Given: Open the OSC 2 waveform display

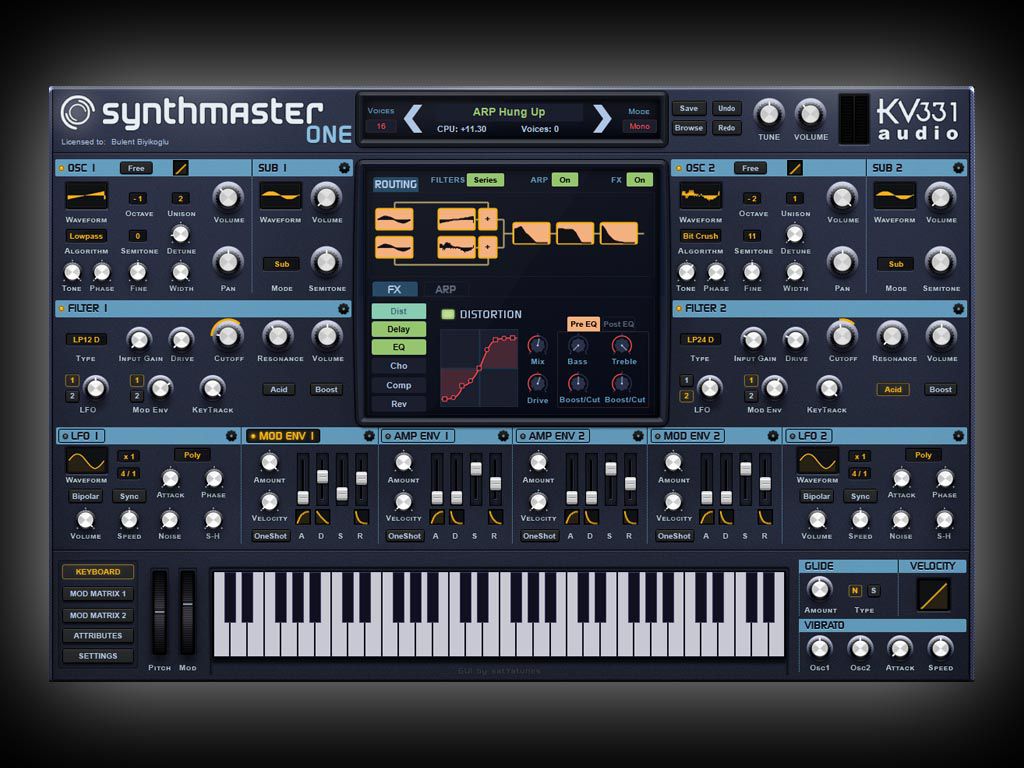Looking at the screenshot, I should coord(700,196).
